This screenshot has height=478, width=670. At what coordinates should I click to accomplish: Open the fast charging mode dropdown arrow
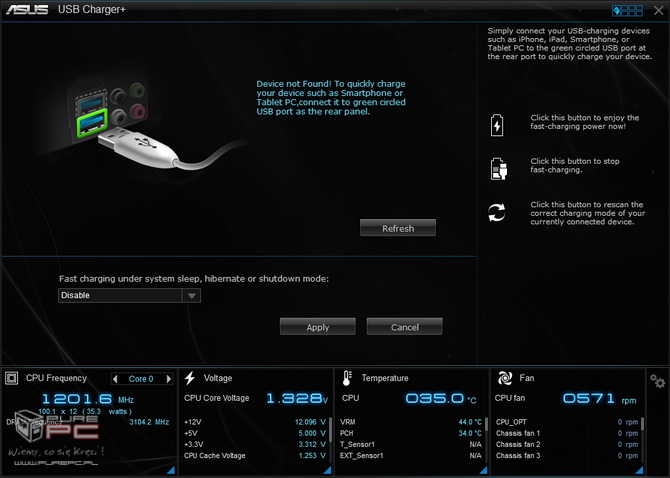point(191,296)
